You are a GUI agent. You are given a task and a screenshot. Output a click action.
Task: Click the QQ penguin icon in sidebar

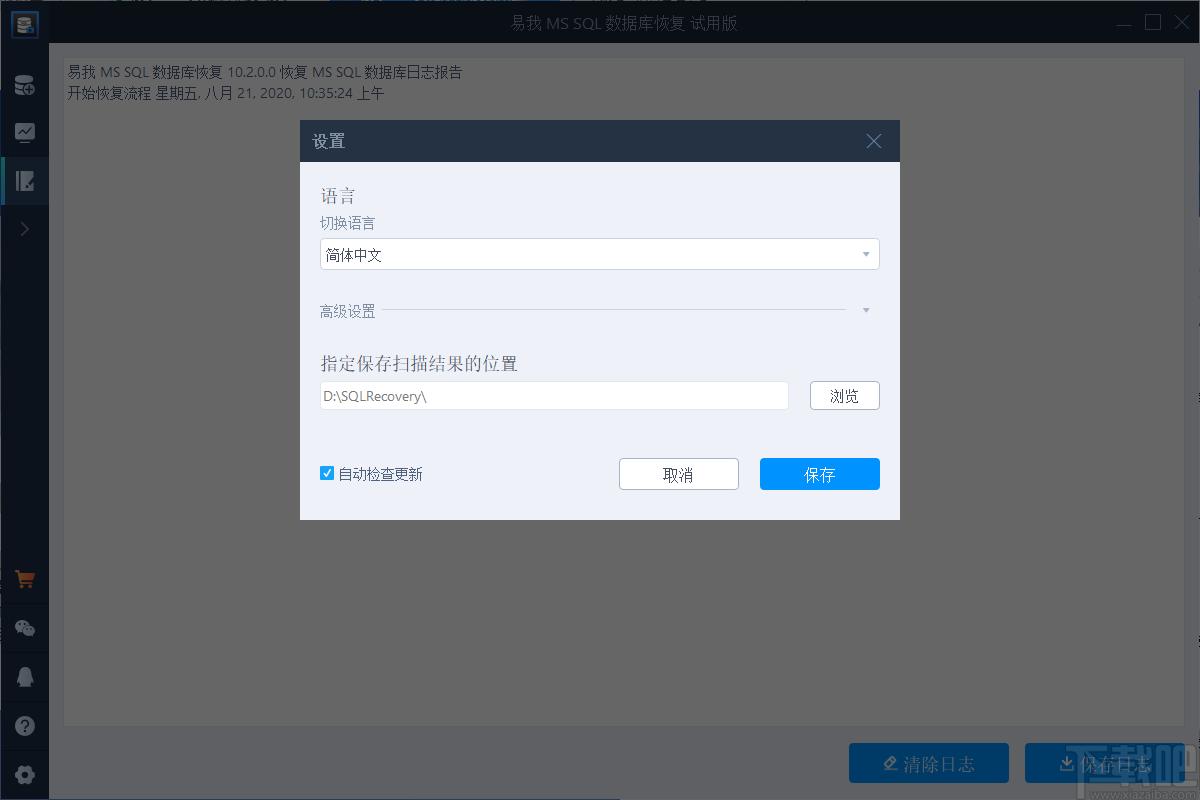pyautogui.click(x=25, y=676)
